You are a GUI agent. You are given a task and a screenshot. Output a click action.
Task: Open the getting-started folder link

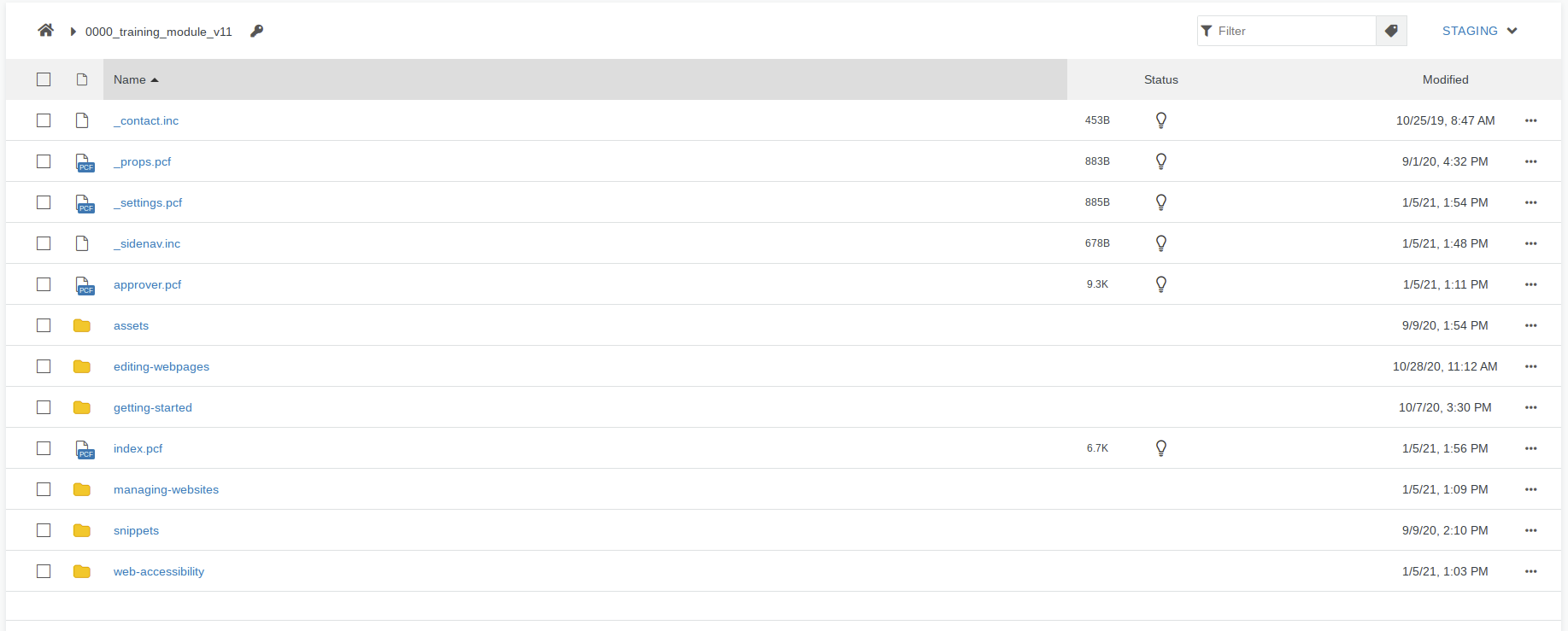pos(153,407)
